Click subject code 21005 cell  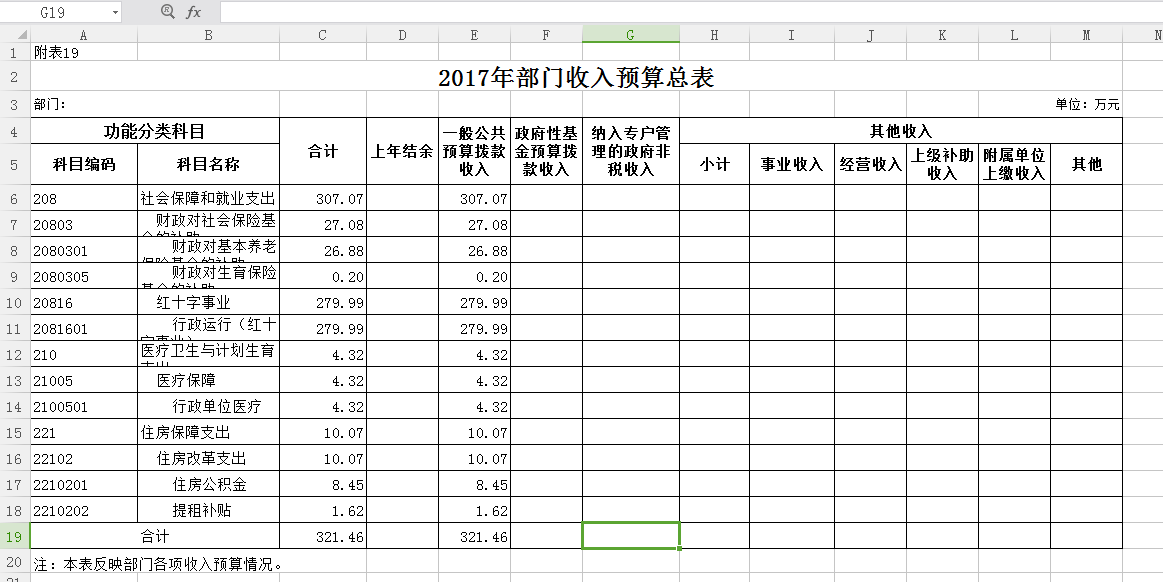click(84, 380)
